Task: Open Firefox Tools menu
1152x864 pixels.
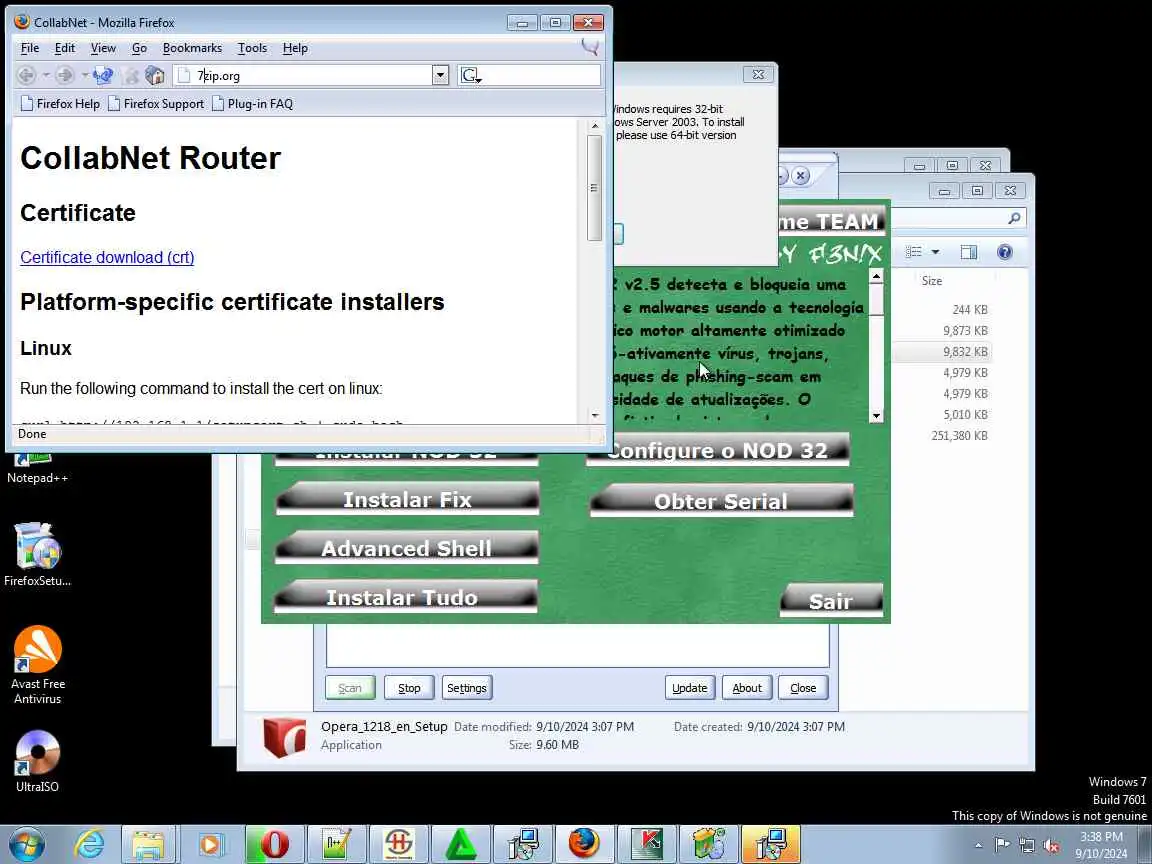Action: (252, 48)
